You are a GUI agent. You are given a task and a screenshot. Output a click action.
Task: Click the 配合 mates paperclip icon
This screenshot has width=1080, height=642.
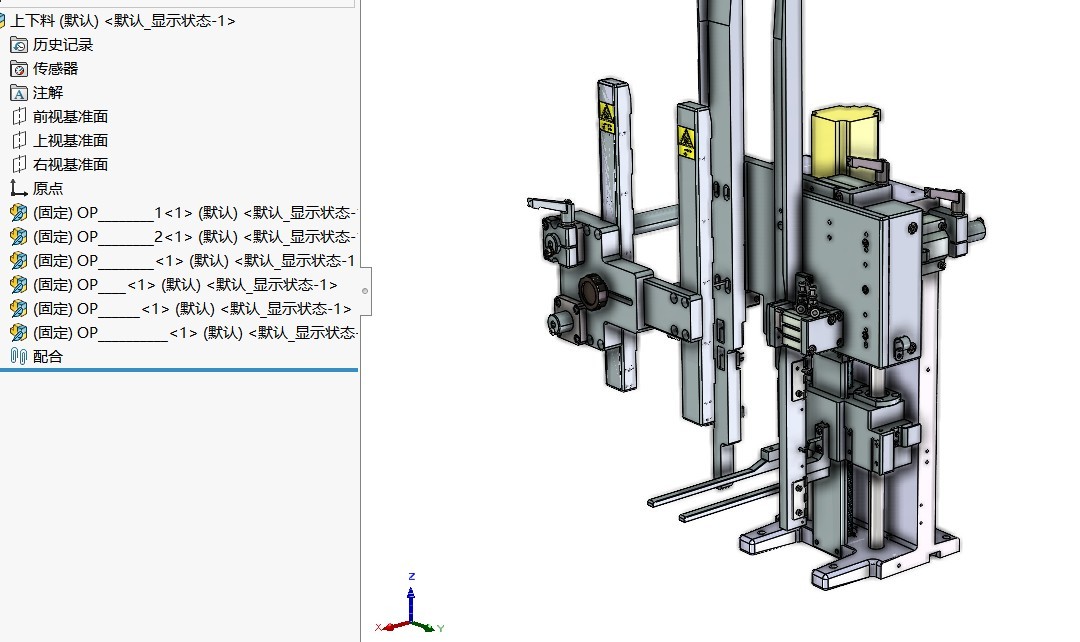click(x=19, y=356)
